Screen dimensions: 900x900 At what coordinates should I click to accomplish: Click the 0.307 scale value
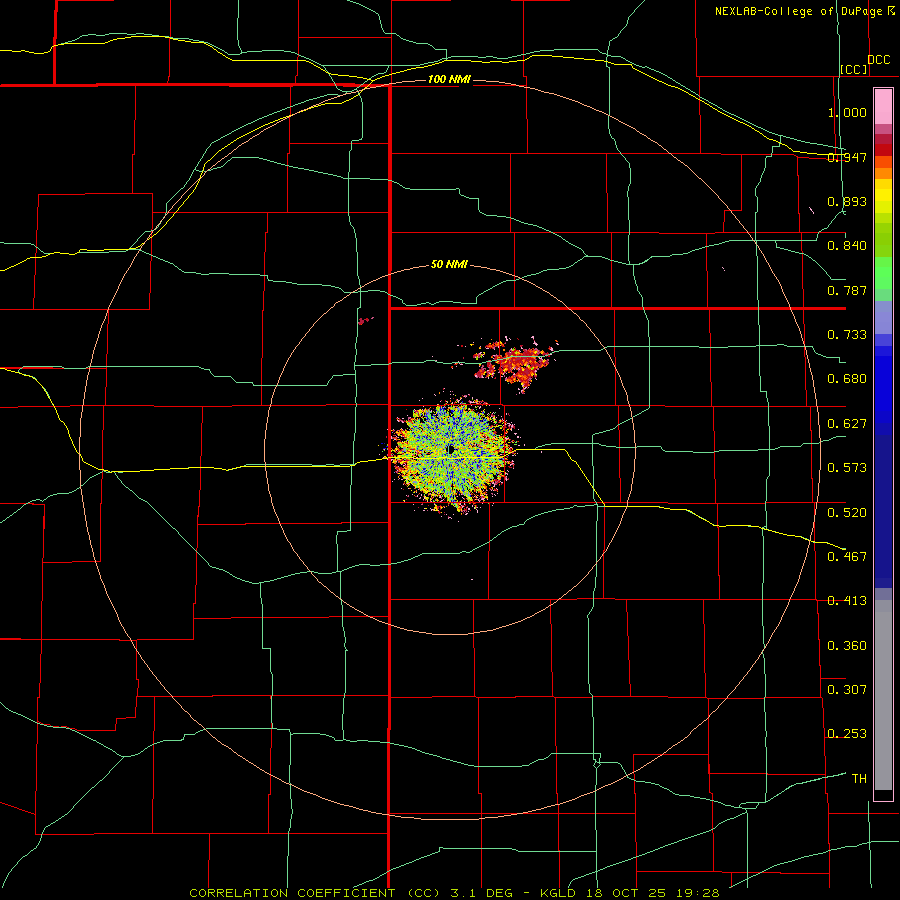click(847, 690)
